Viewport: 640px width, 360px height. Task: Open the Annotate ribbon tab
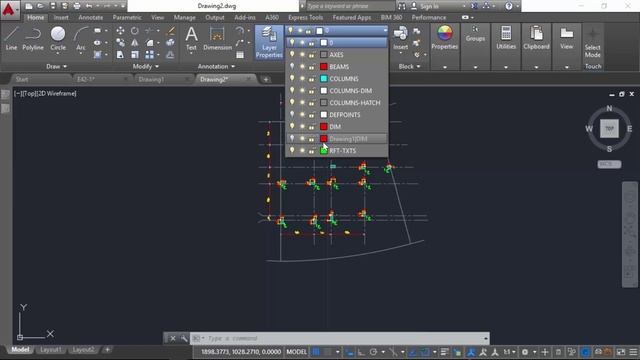tap(91, 18)
